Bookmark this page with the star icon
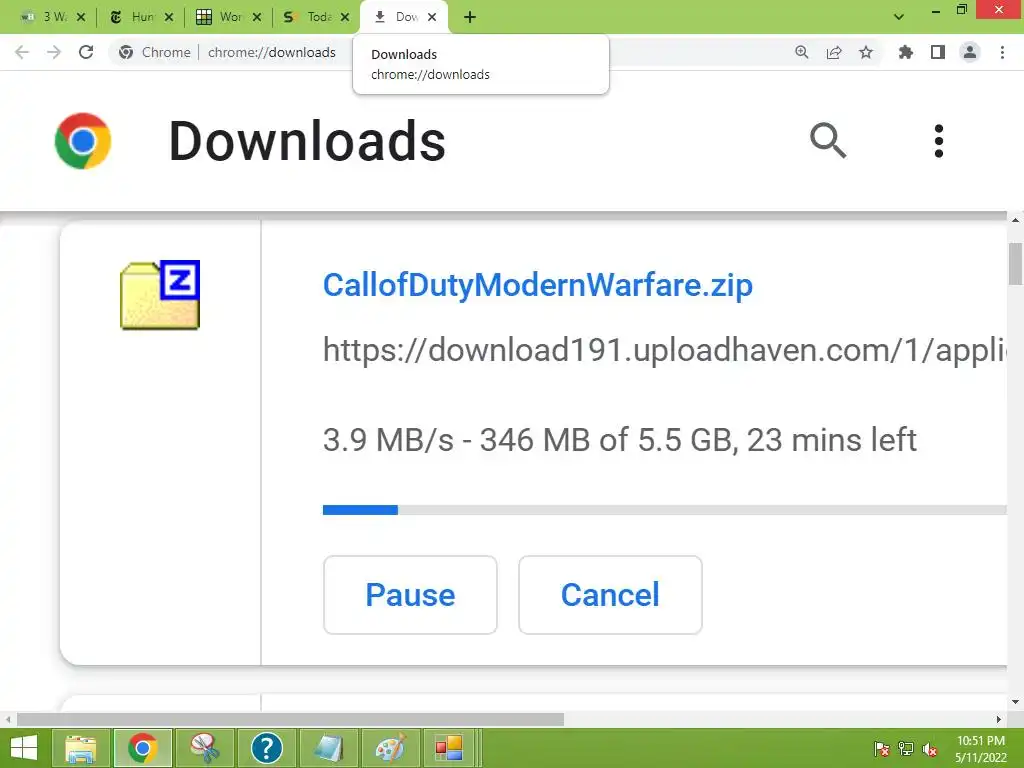 click(x=866, y=52)
